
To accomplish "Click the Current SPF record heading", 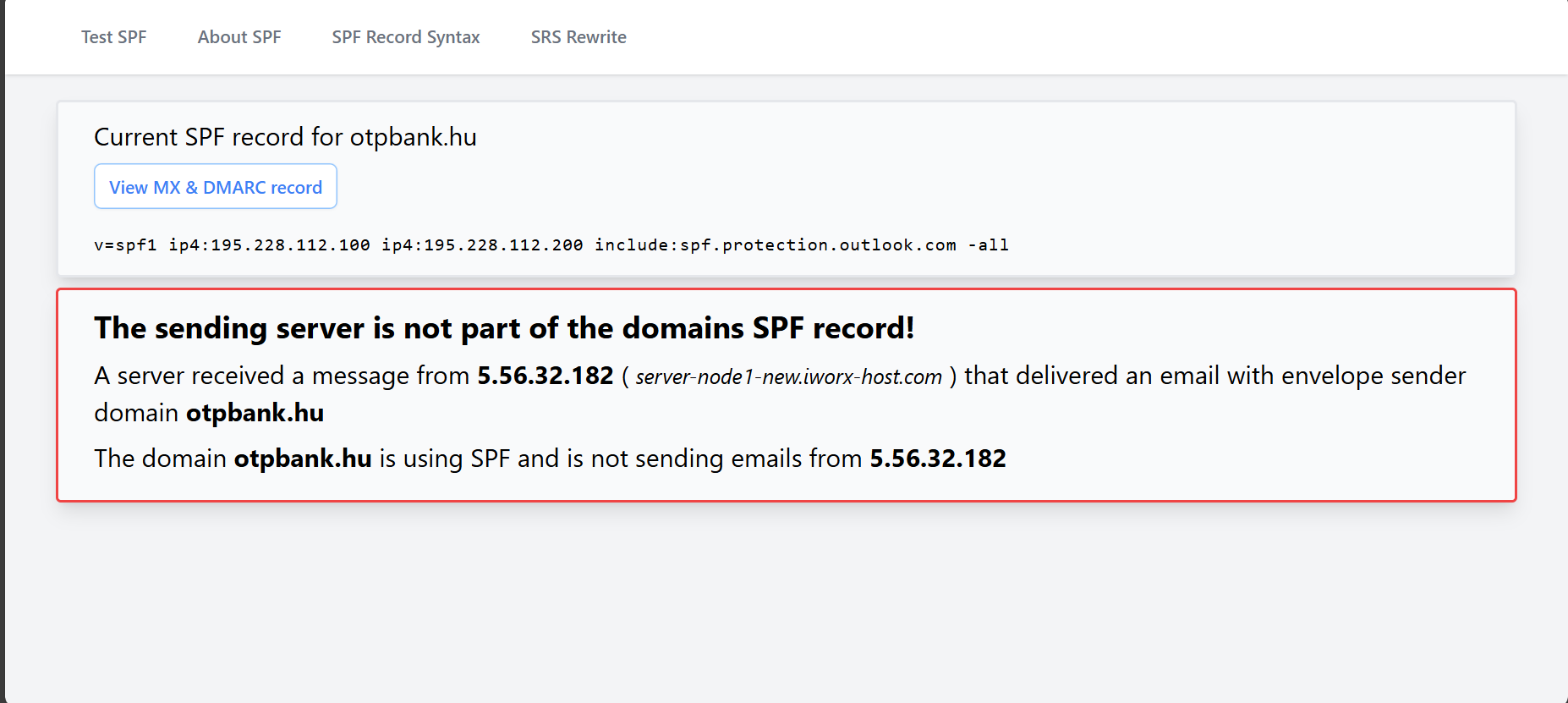I will click(x=285, y=137).
